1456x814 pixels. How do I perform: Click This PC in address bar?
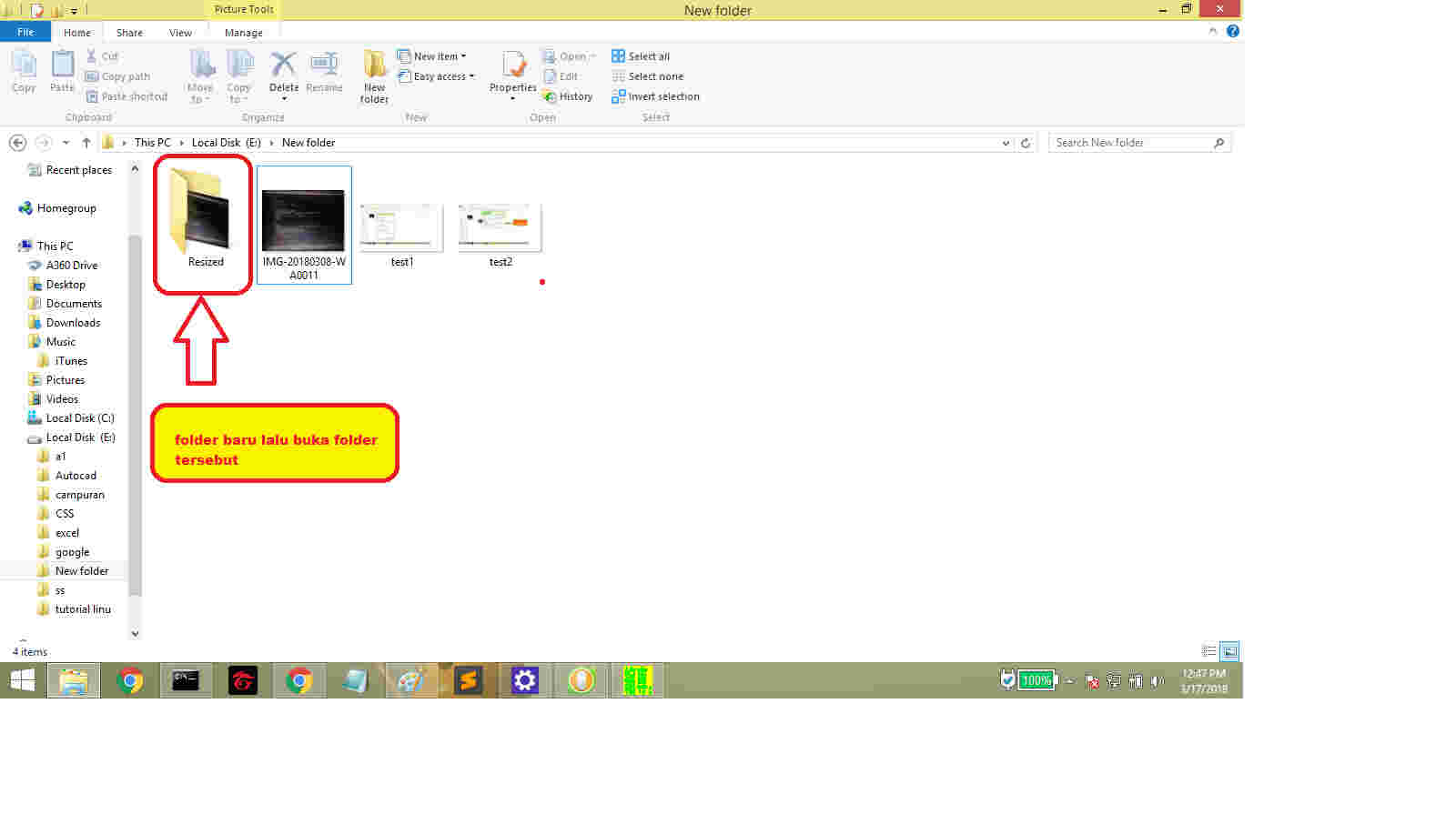click(x=152, y=143)
